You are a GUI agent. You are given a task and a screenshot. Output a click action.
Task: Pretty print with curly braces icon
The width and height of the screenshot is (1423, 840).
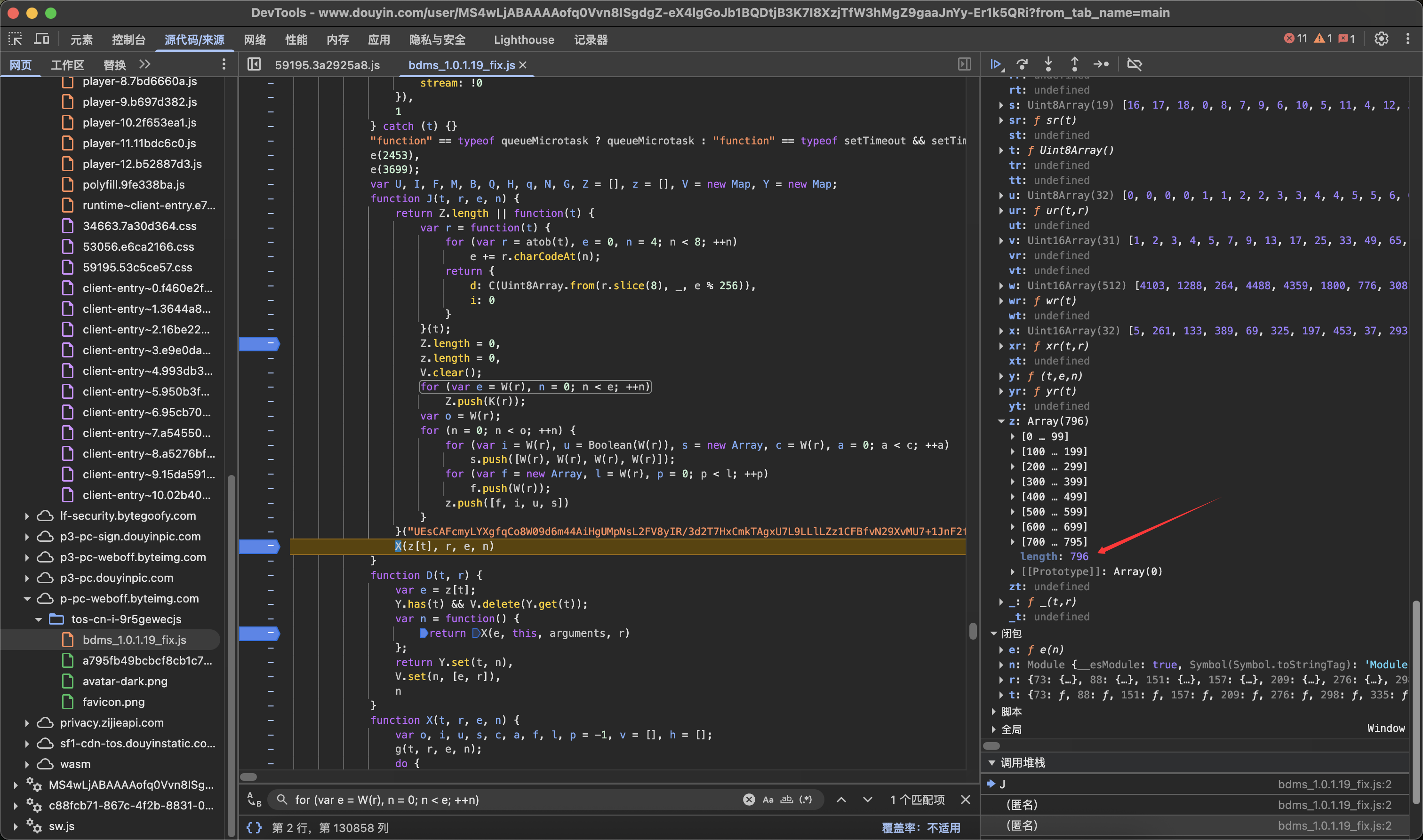[x=254, y=828]
